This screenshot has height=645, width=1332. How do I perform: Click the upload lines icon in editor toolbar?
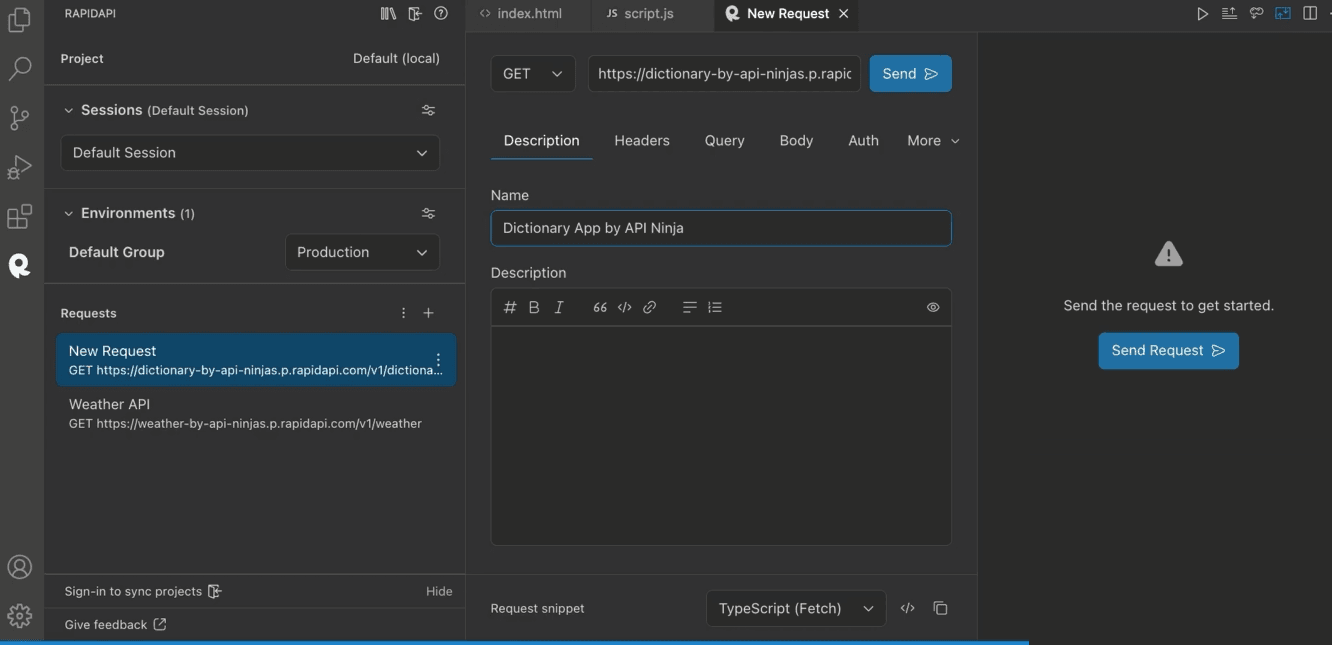pyautogui.click(x=1229, y=14)
